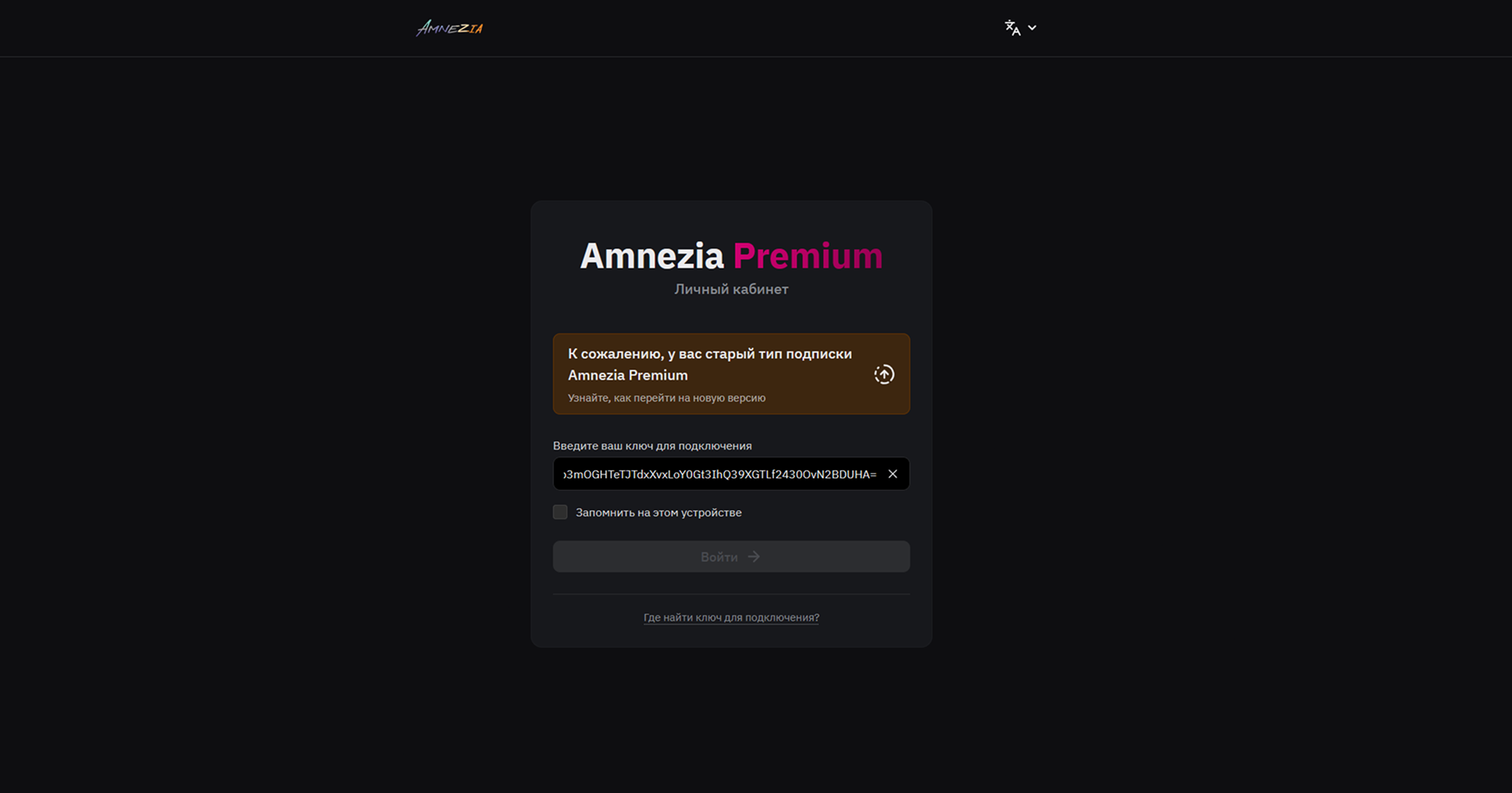Screen dimensions: 1512x793
Task: Click the 'Введите ваш ключ для подключения' label
Action: (x=652, y=445)
